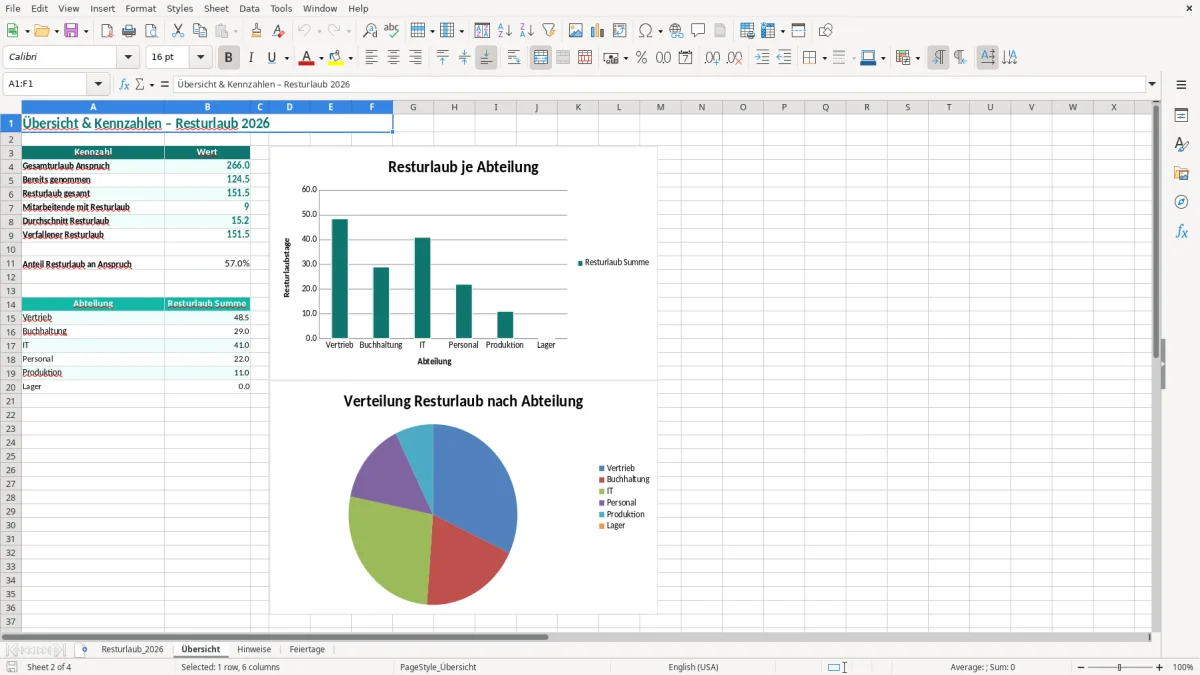The width and height of the screenshot is (1200, 675).
Task: Click the Insert Comment icon
Action: click(x=698, y=31)
